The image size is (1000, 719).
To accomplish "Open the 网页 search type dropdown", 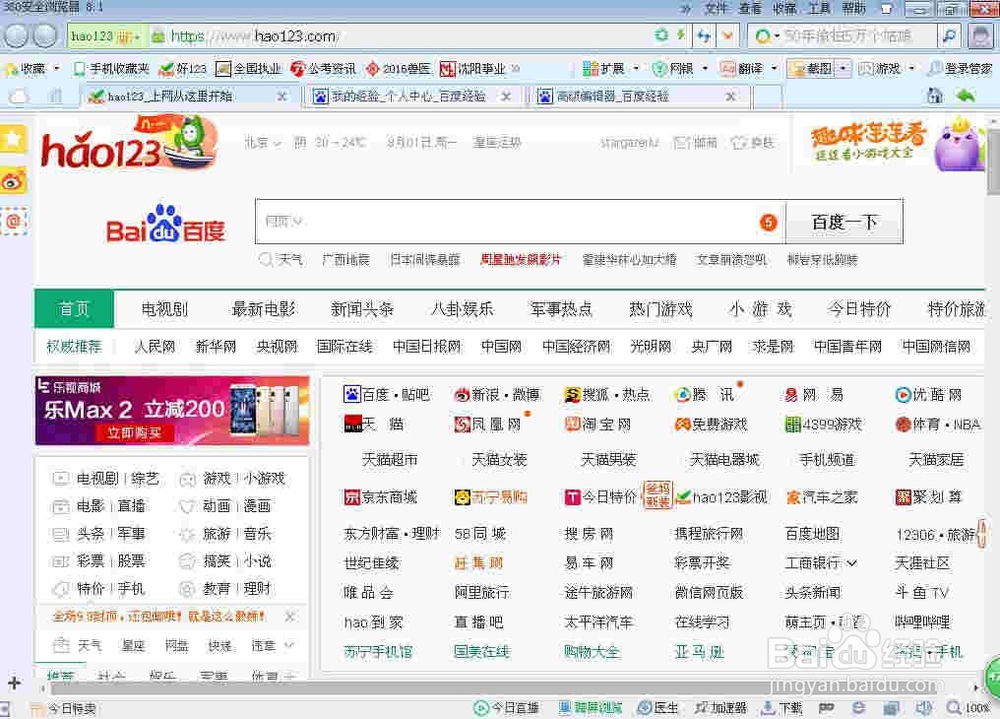I will [283, 221].
